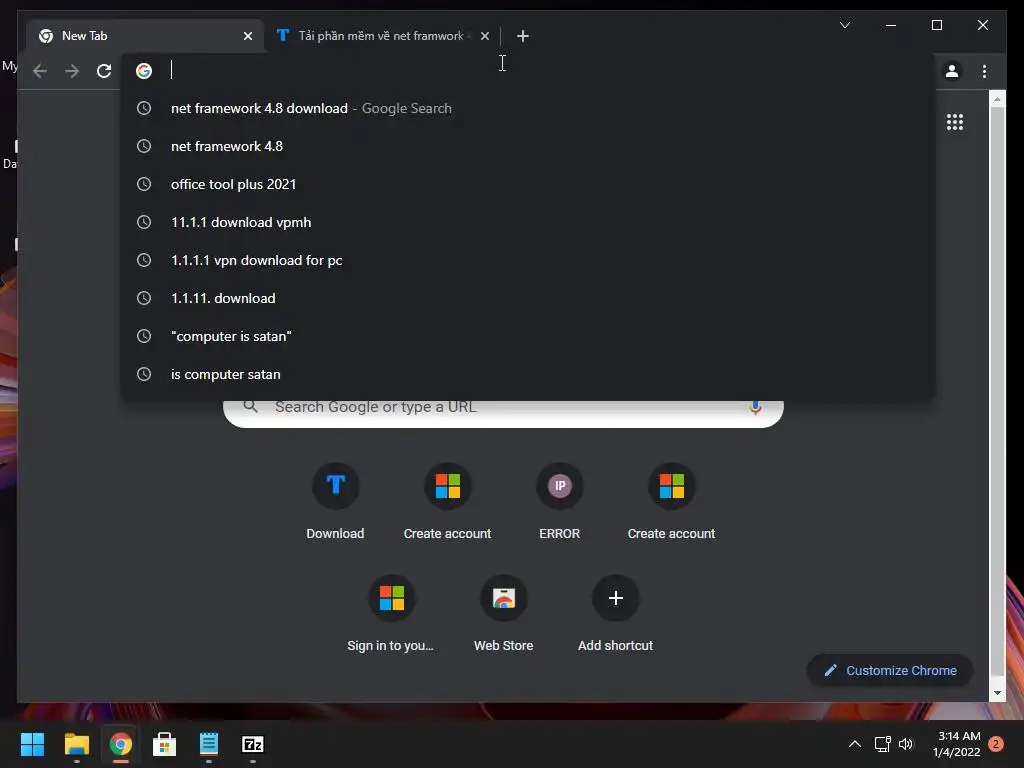Click the browser forward arrow
Screen dimensions: 1024x768
click(72, 71)
